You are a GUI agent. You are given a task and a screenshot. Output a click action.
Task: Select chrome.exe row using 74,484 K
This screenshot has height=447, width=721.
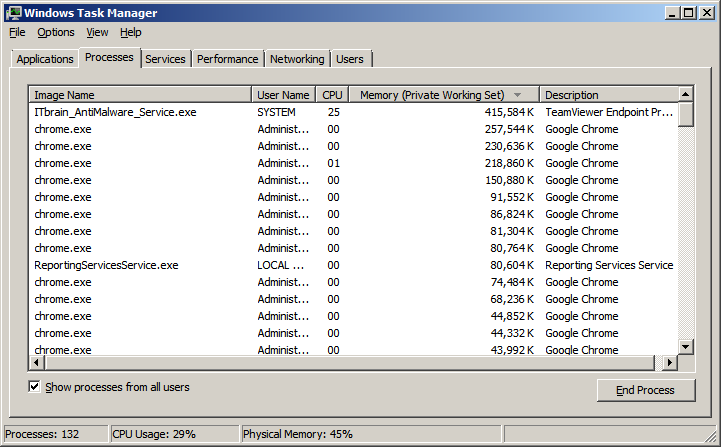point(354,282)
